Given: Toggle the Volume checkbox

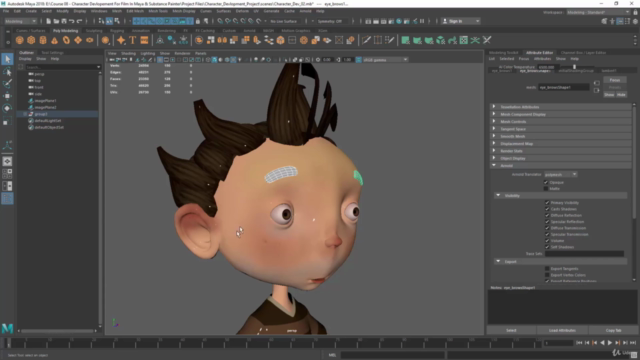Looking at the screenshot, I should coord(547,240).
